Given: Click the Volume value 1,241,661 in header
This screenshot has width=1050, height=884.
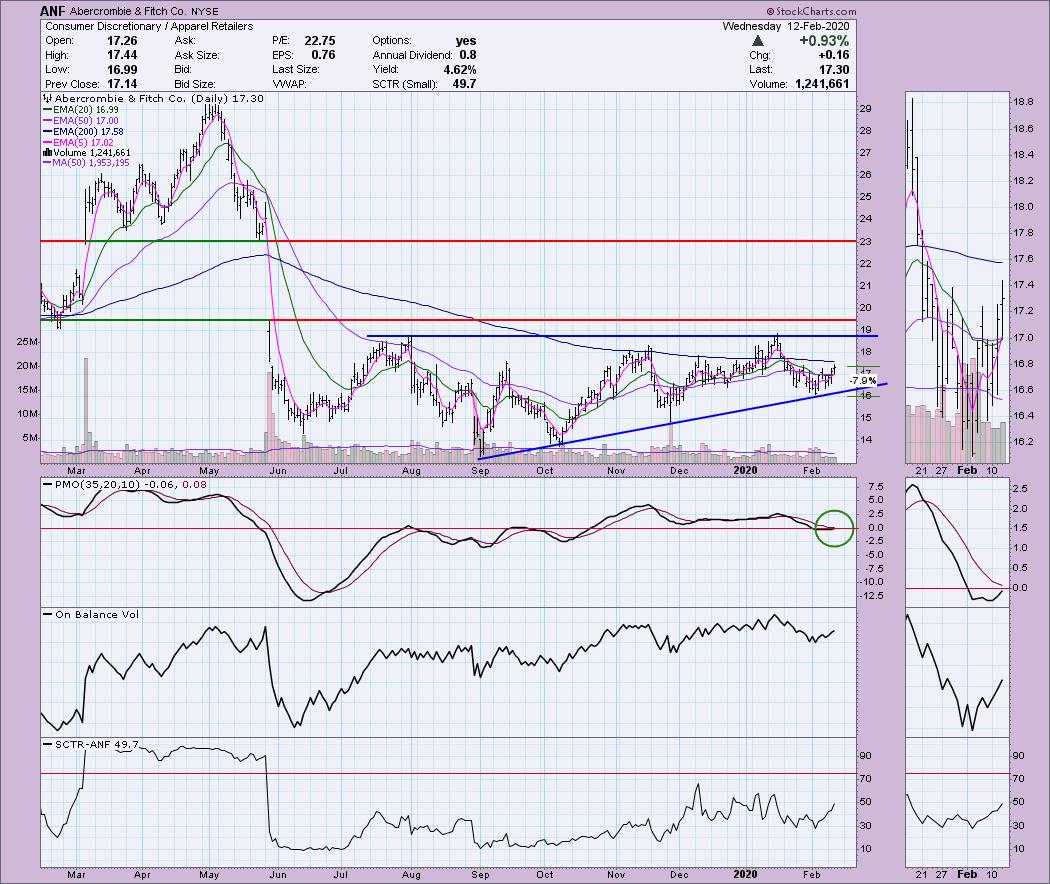Looking at the screenshot, I should (x=822, y=84).
